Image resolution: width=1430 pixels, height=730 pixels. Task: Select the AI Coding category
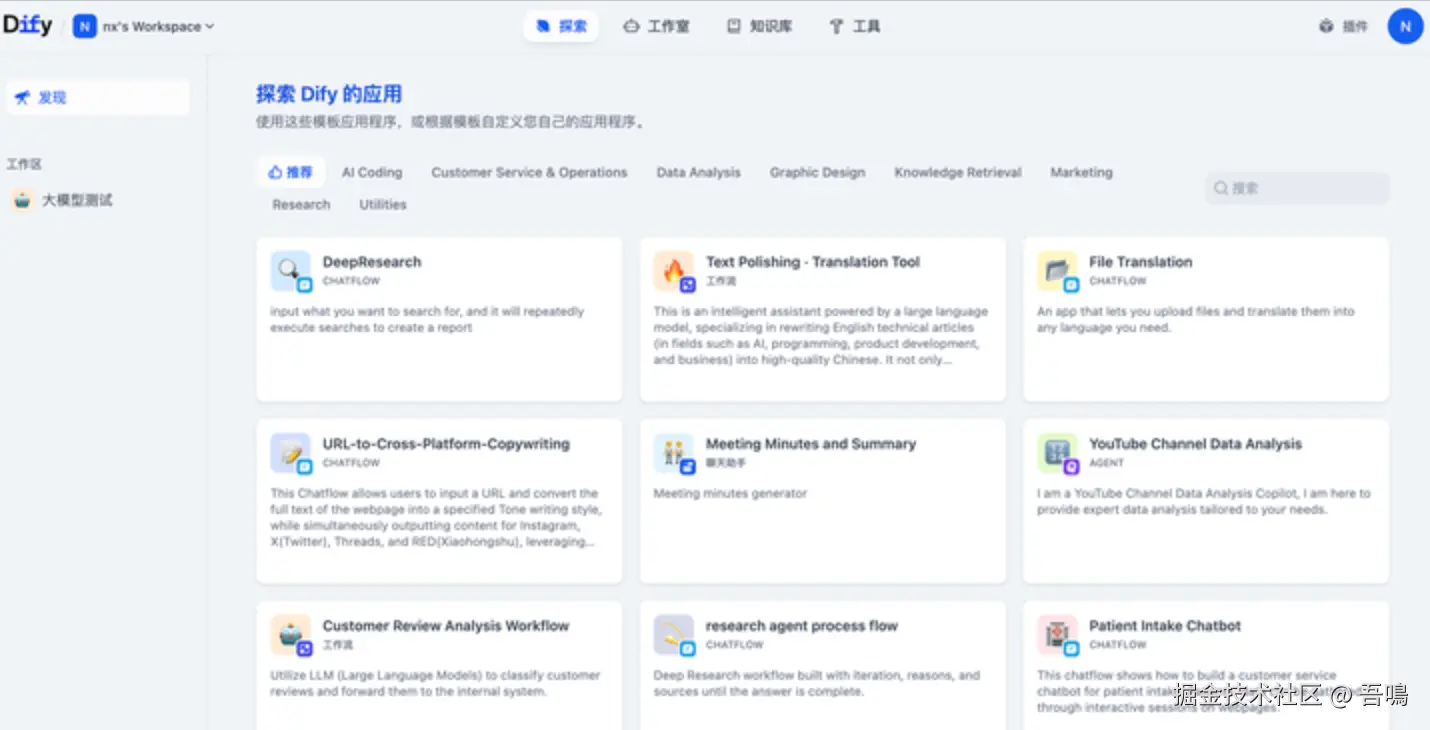tap(372, 172)
